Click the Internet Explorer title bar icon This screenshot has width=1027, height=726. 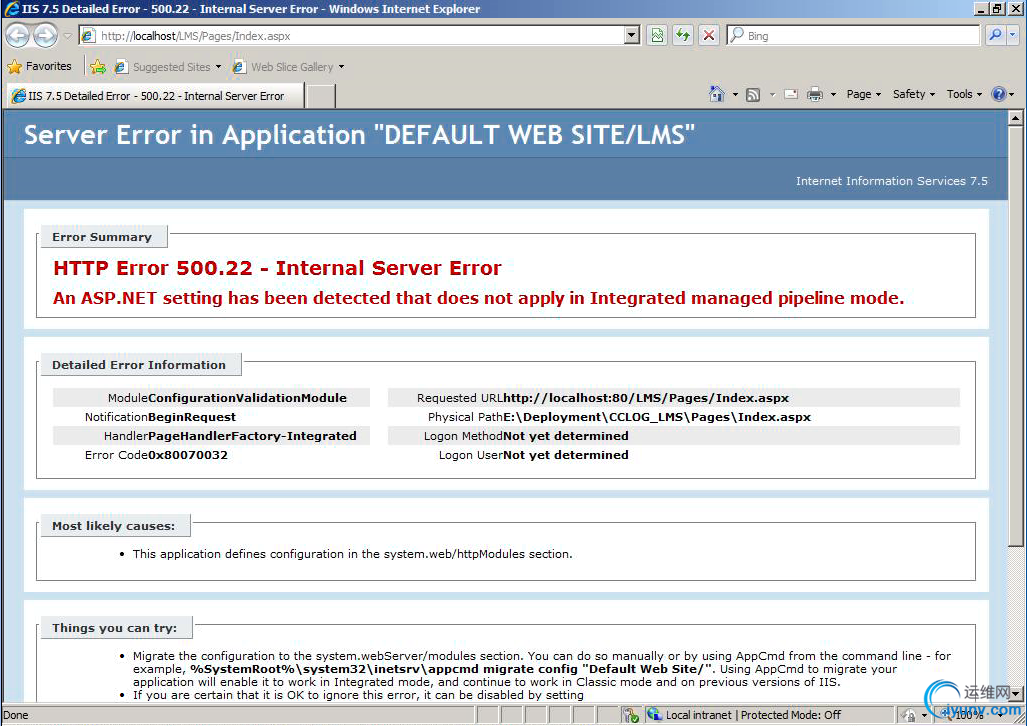pyautogui.click(x=11, y=9)
